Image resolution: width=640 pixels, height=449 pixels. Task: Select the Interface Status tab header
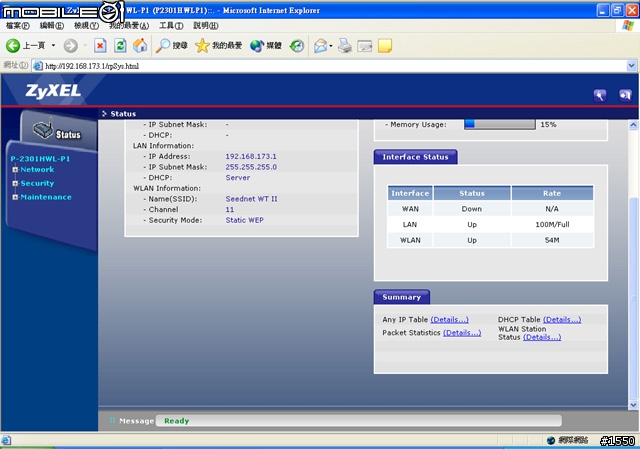click(x=416, y=157)
